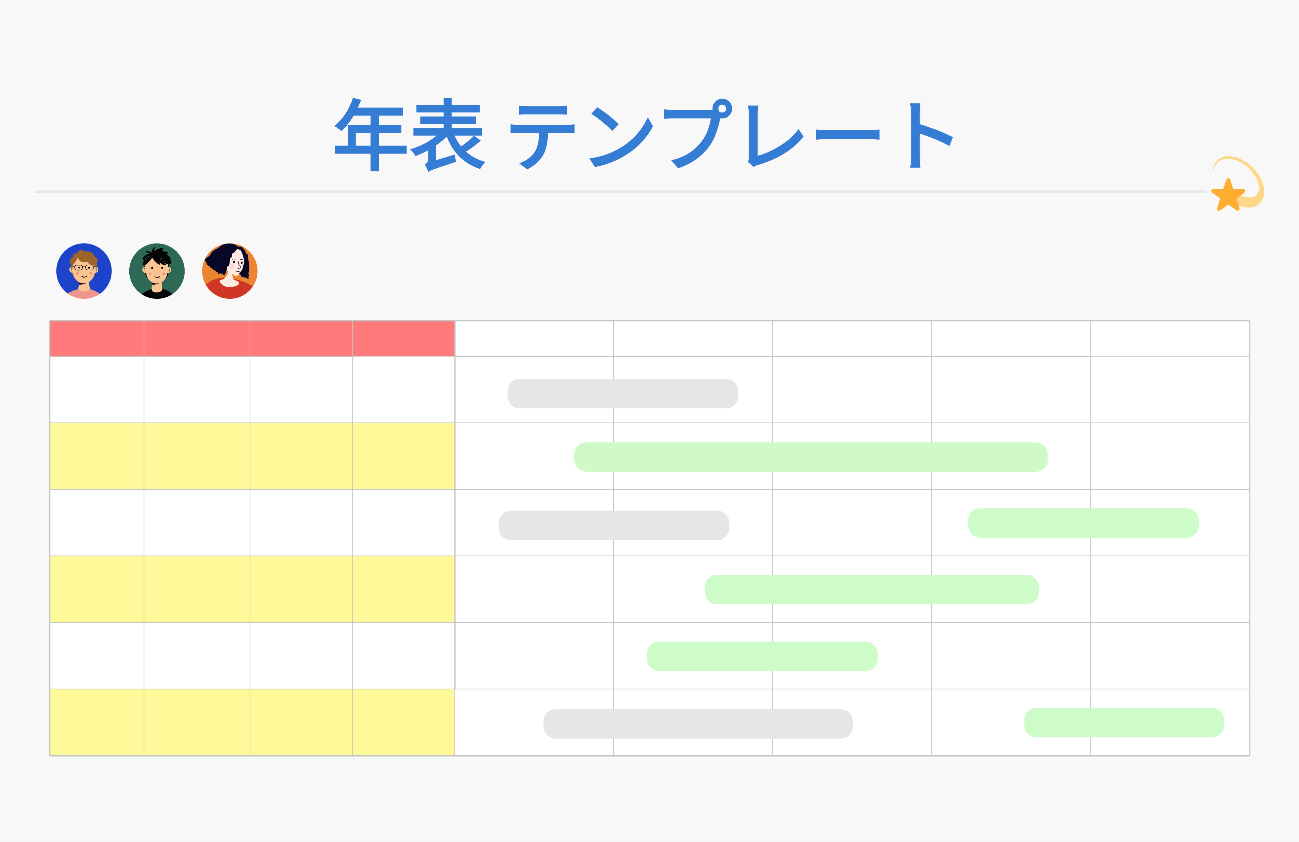The width and height of the screenshot is (1299, 842).
Task: Click the first white timeline header cell
Action: point(534,339)
